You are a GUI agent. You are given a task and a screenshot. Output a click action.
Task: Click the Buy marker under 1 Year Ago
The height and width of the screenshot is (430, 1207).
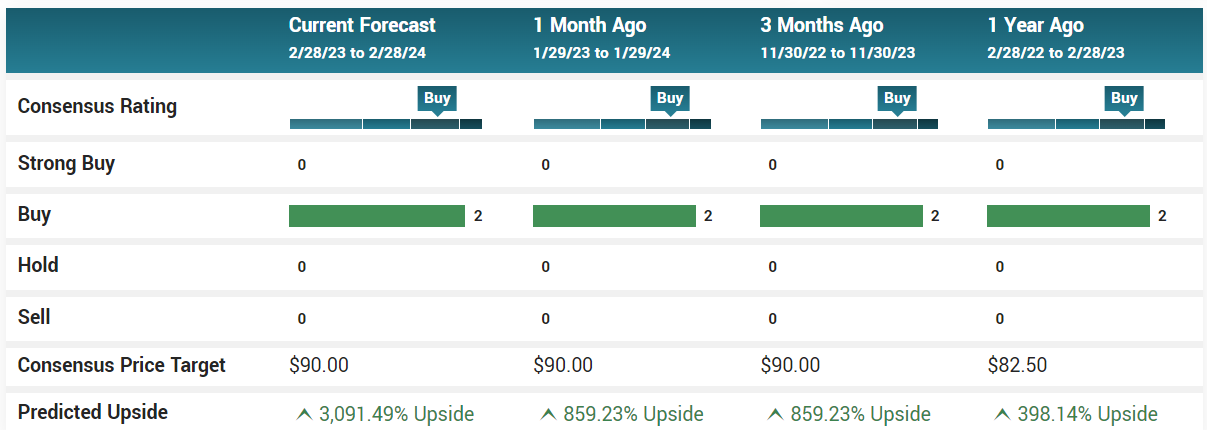point(1124,99)
